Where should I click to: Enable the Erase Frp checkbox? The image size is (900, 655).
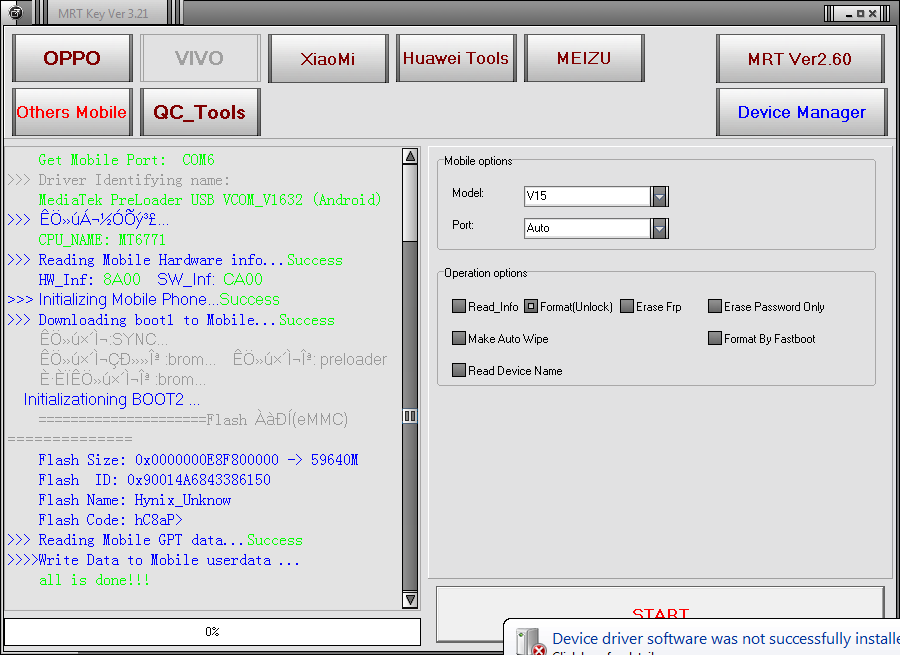[x=627, y=306]
